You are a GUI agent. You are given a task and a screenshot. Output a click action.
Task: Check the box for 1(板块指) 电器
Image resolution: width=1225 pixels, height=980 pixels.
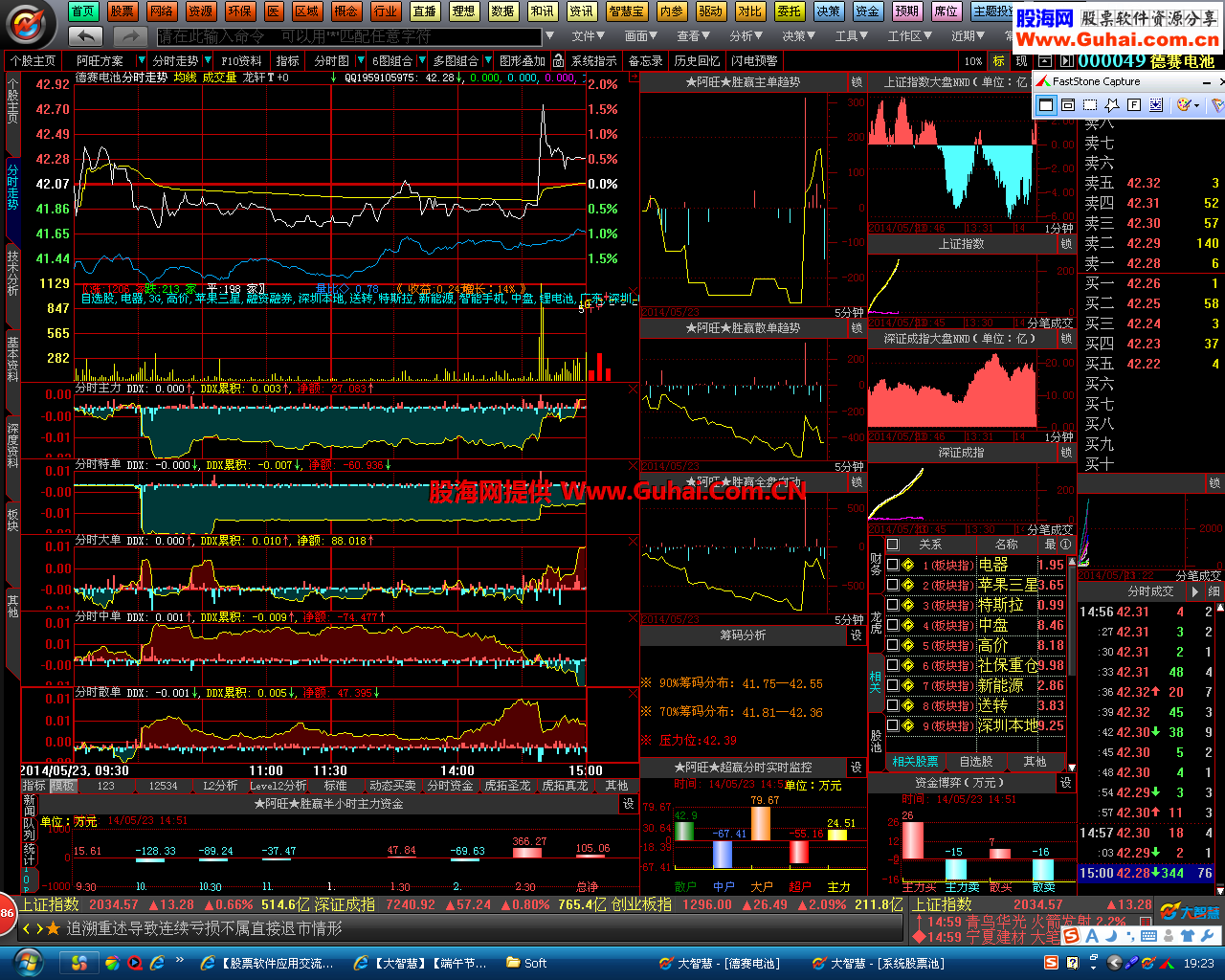(892, 565)
